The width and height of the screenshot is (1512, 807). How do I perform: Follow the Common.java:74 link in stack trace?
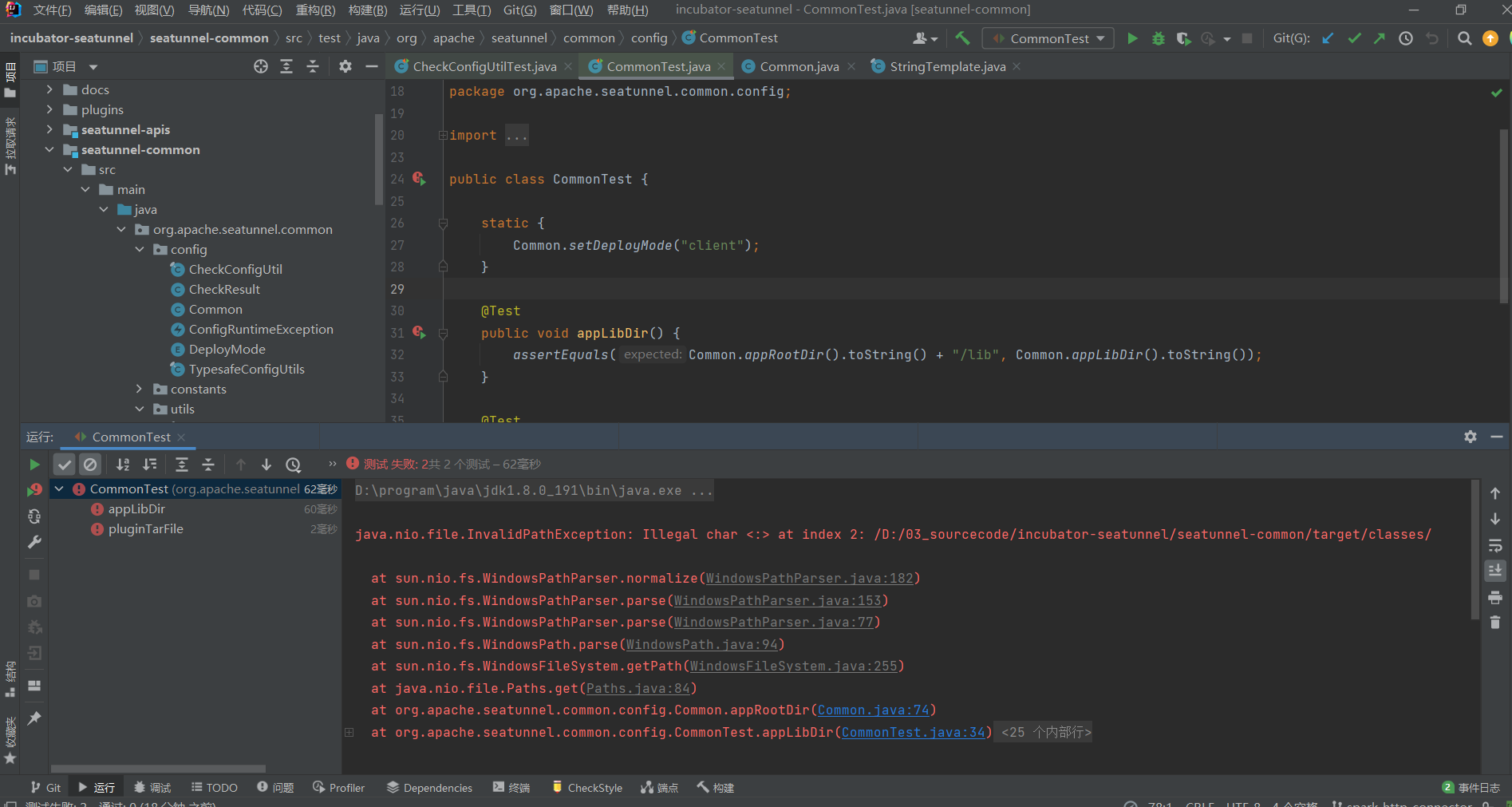873,710
